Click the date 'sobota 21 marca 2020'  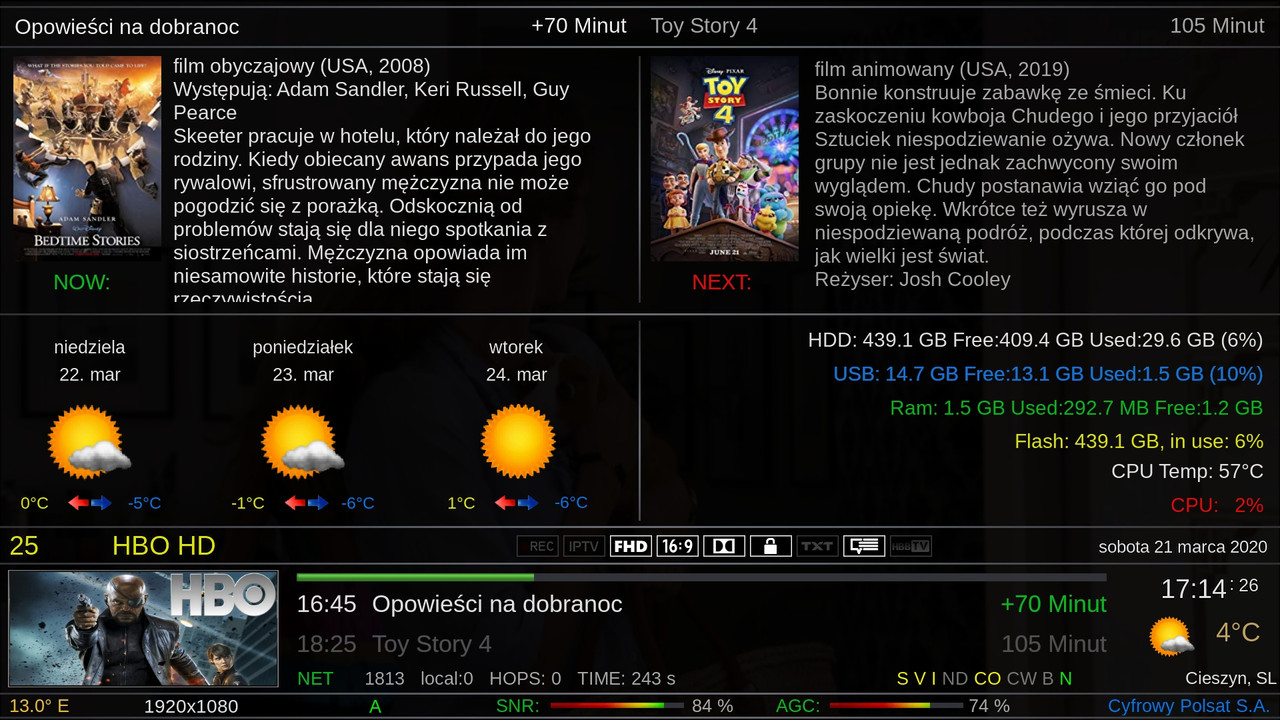coord(1183,547)
